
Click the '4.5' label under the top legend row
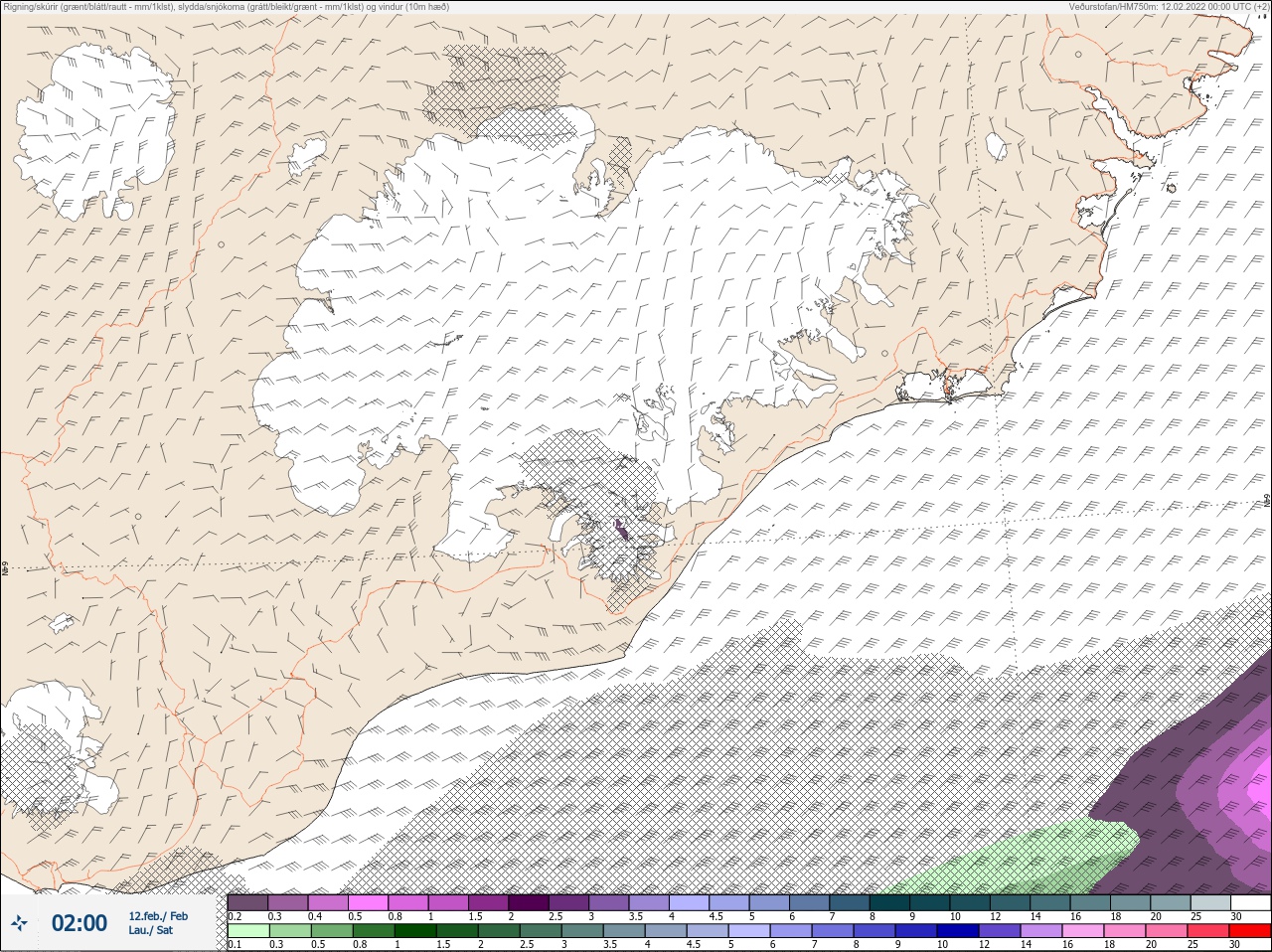coord(715,916)
